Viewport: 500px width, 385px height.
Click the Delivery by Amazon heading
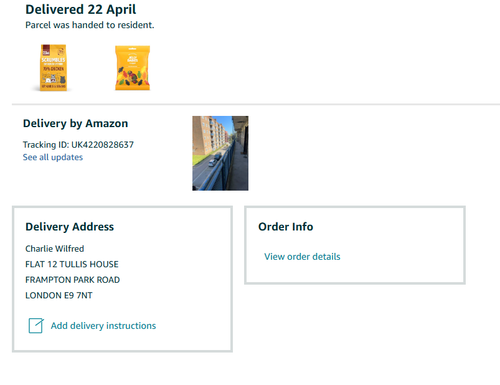tap(75, 123)
